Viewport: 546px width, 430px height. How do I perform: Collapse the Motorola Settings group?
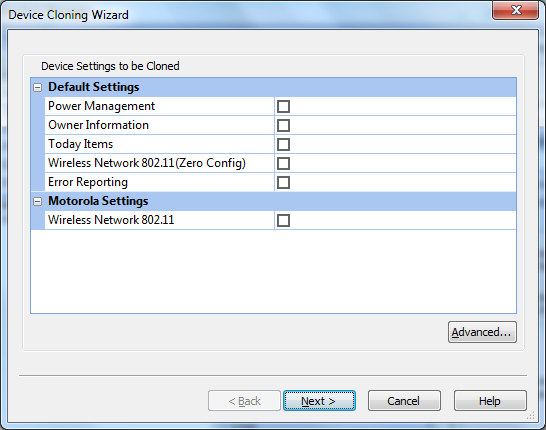38,201
